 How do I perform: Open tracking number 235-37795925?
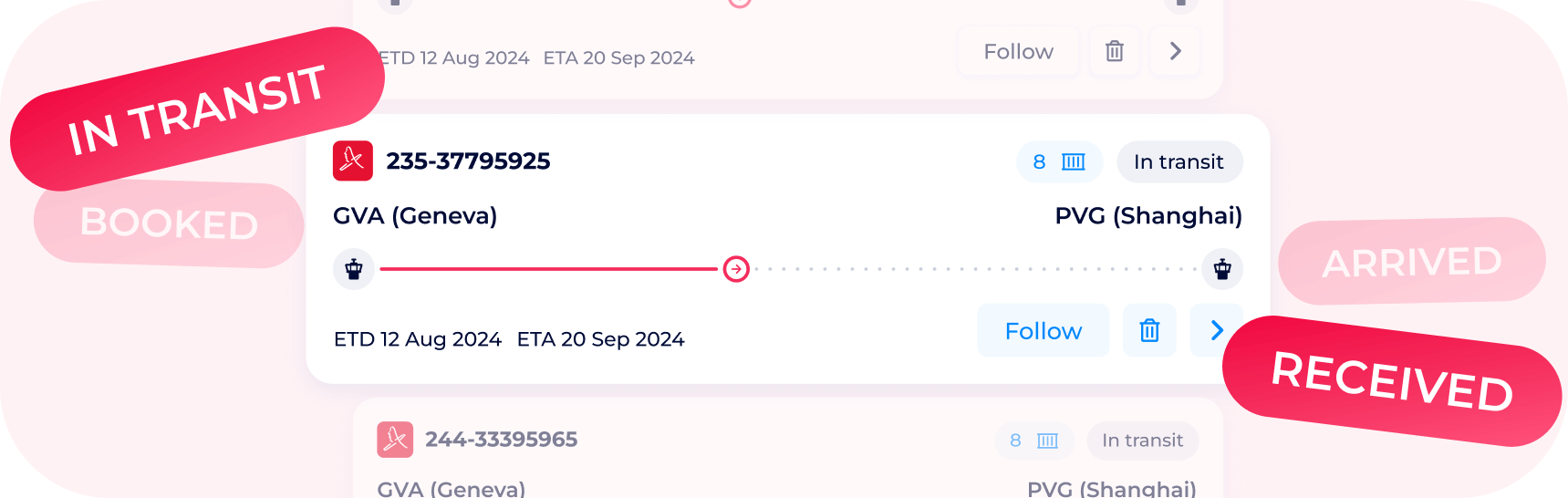tap(468, 161)
